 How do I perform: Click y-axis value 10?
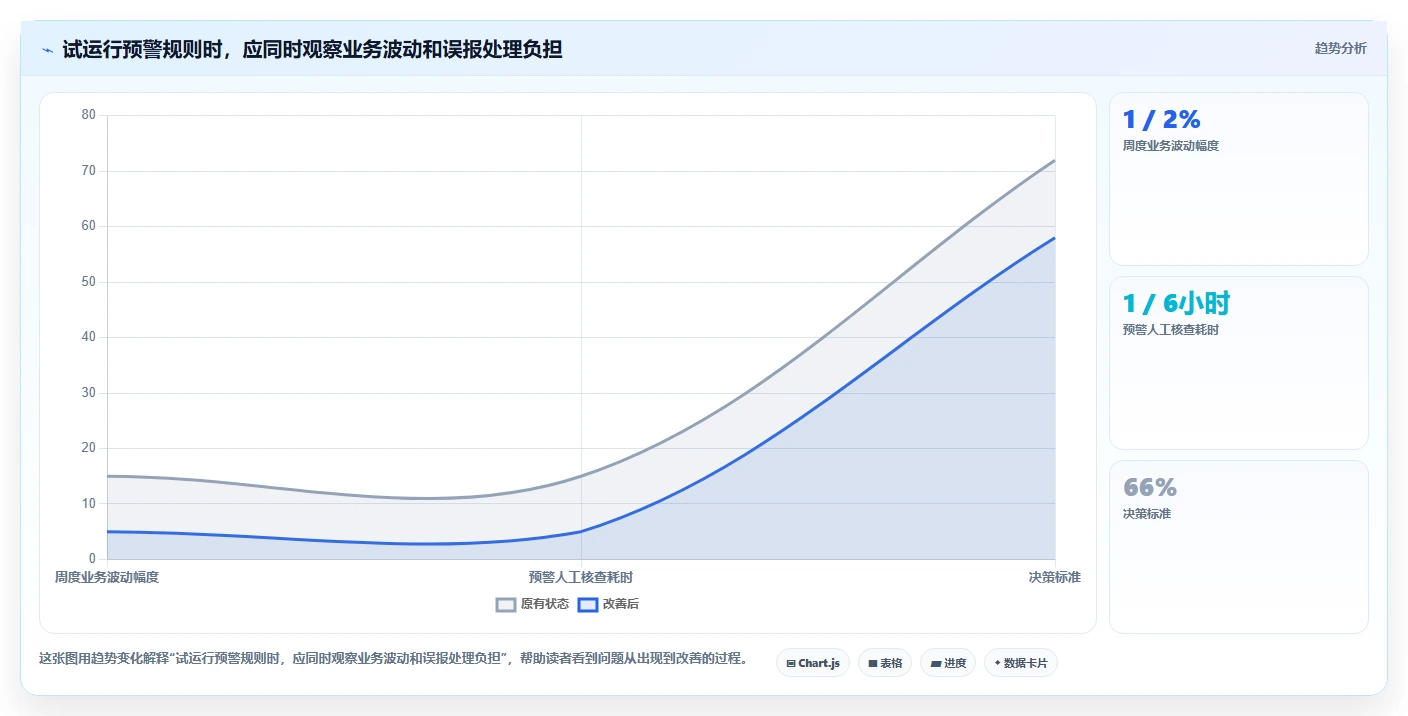[x=89, y=504]
